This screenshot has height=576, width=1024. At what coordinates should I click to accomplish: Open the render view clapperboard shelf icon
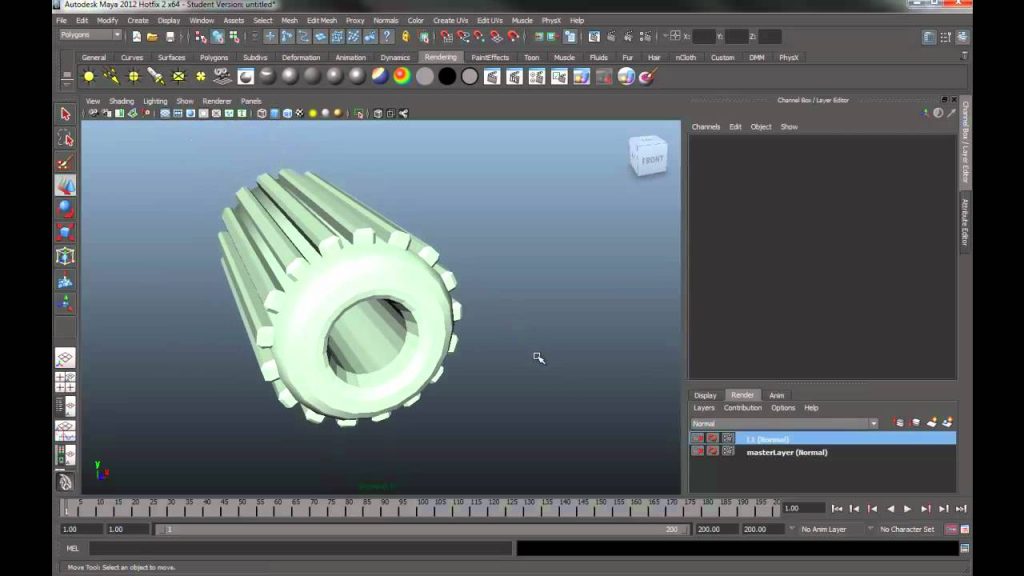[492, 76]
